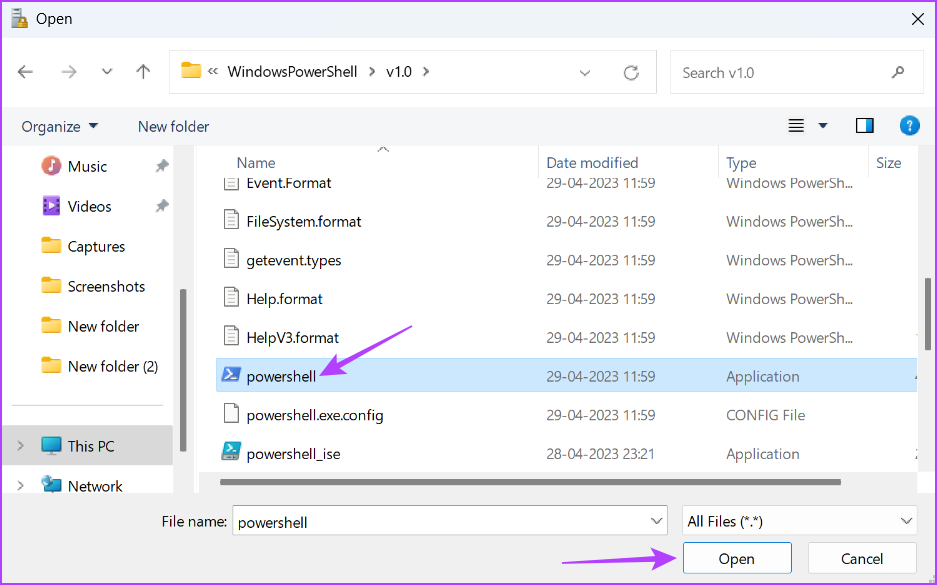The width and height of the screenshot is (937, 585).
Task: Open the Captures folder in sidebar
Action: tap(96, 247)
